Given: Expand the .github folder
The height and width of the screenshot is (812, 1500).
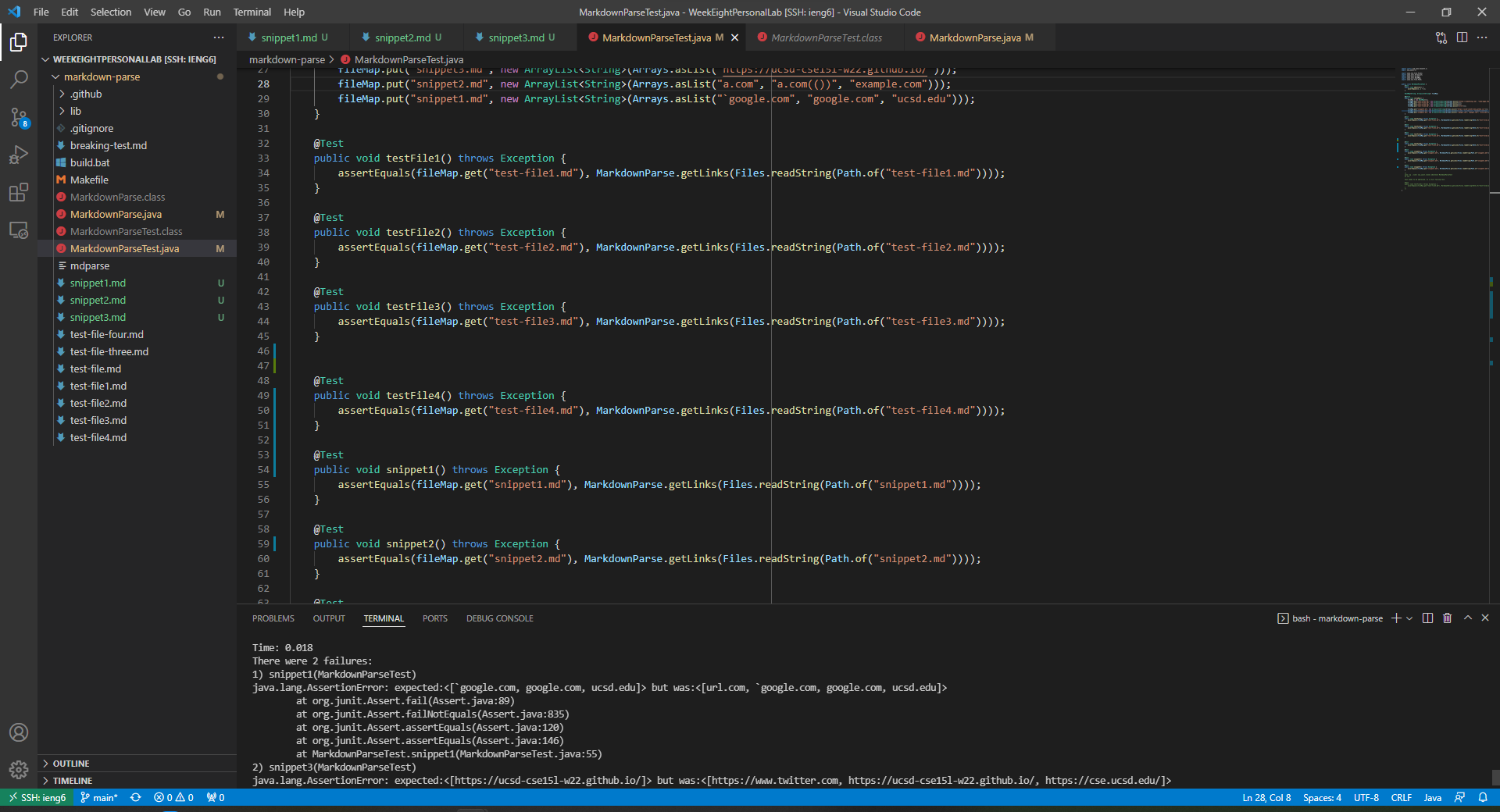Looking at the screenshot, I should 86,94.
